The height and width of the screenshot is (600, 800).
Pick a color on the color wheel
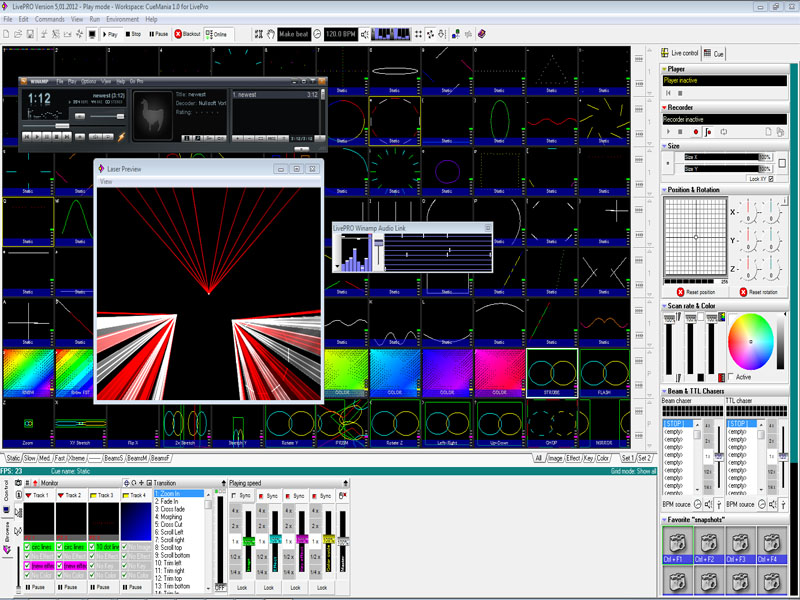(x=749, y=340)
